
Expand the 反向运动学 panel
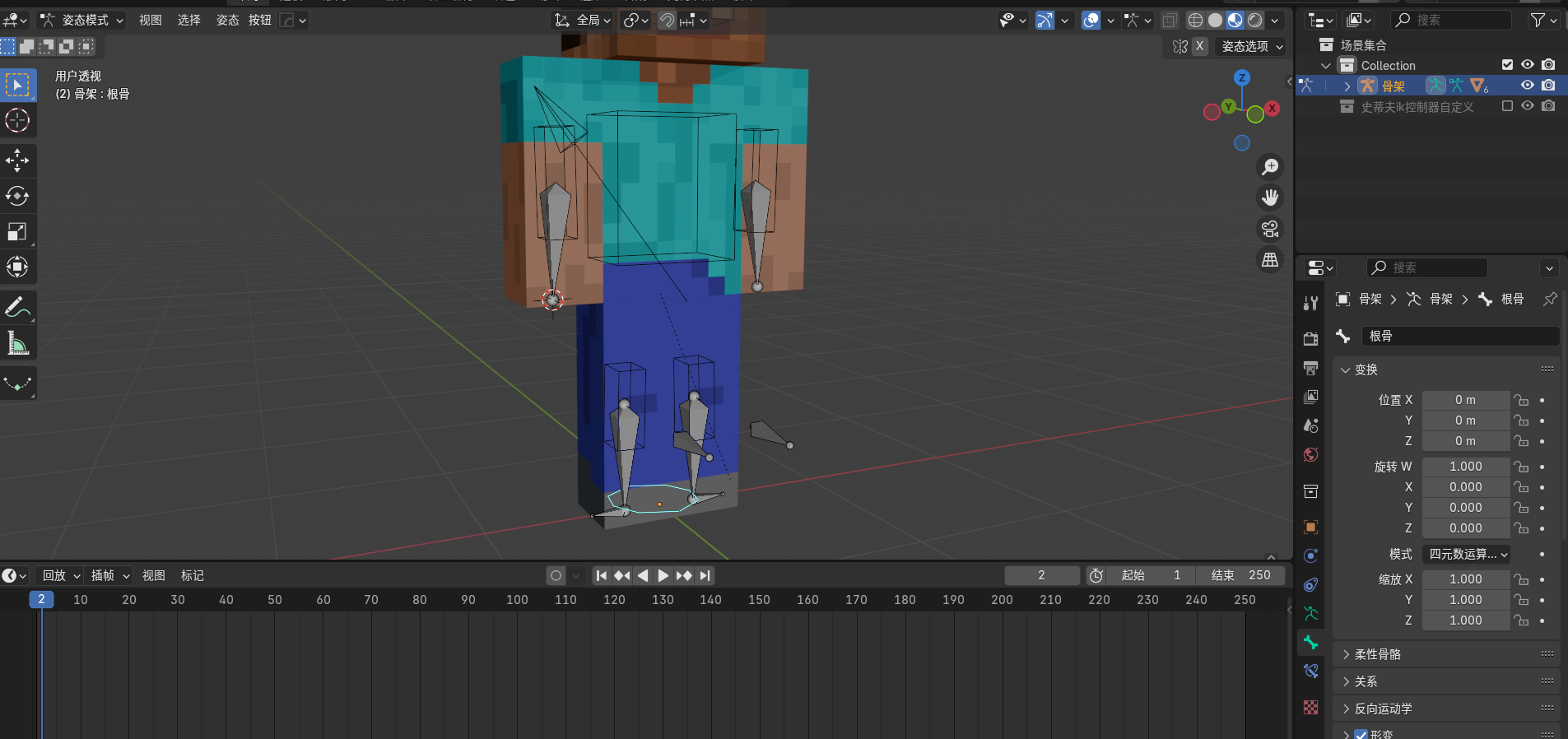(x=1383, y=709)
